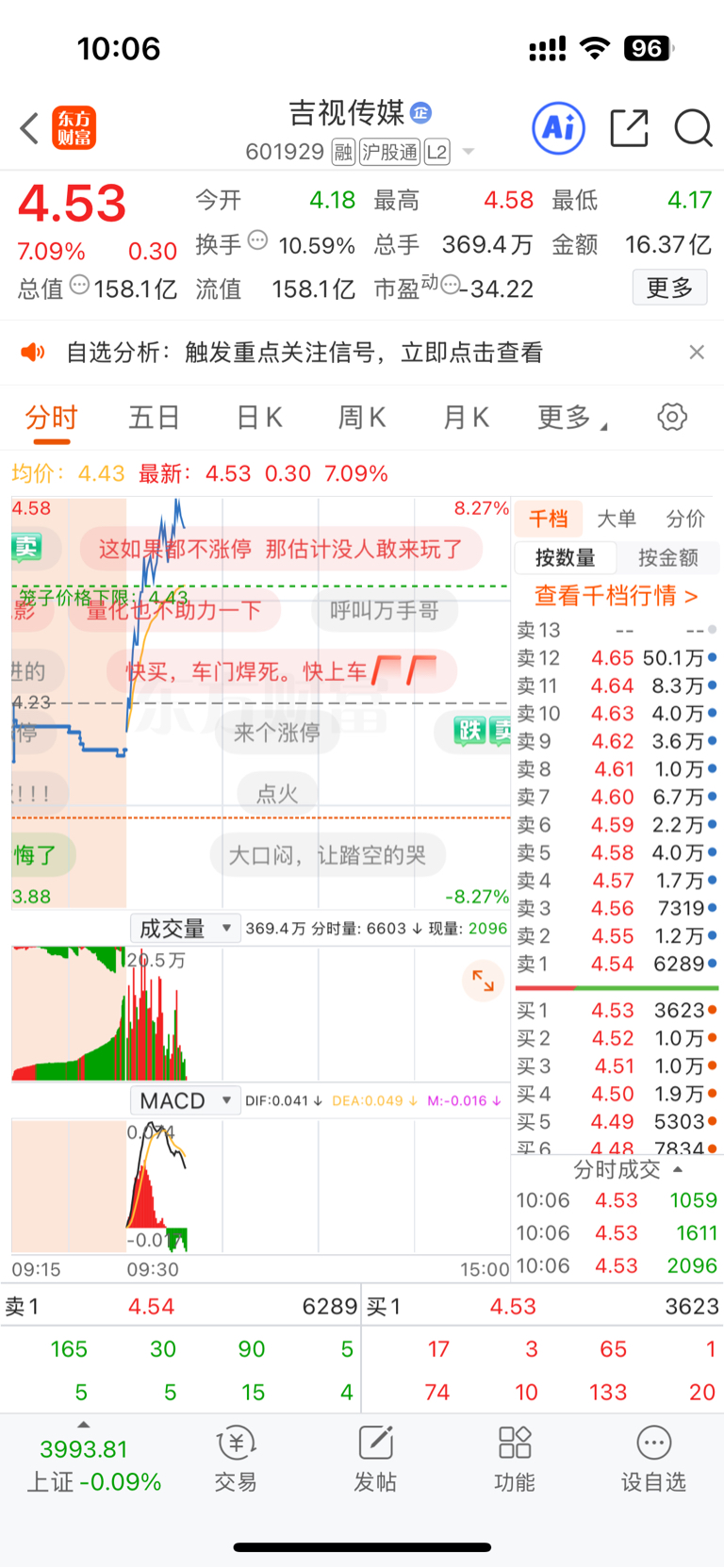Viewport: 724px width, 1568px height.
Task: Tap the 呼叫万手哥 comment bubble
Action: [x=384, y=611]
